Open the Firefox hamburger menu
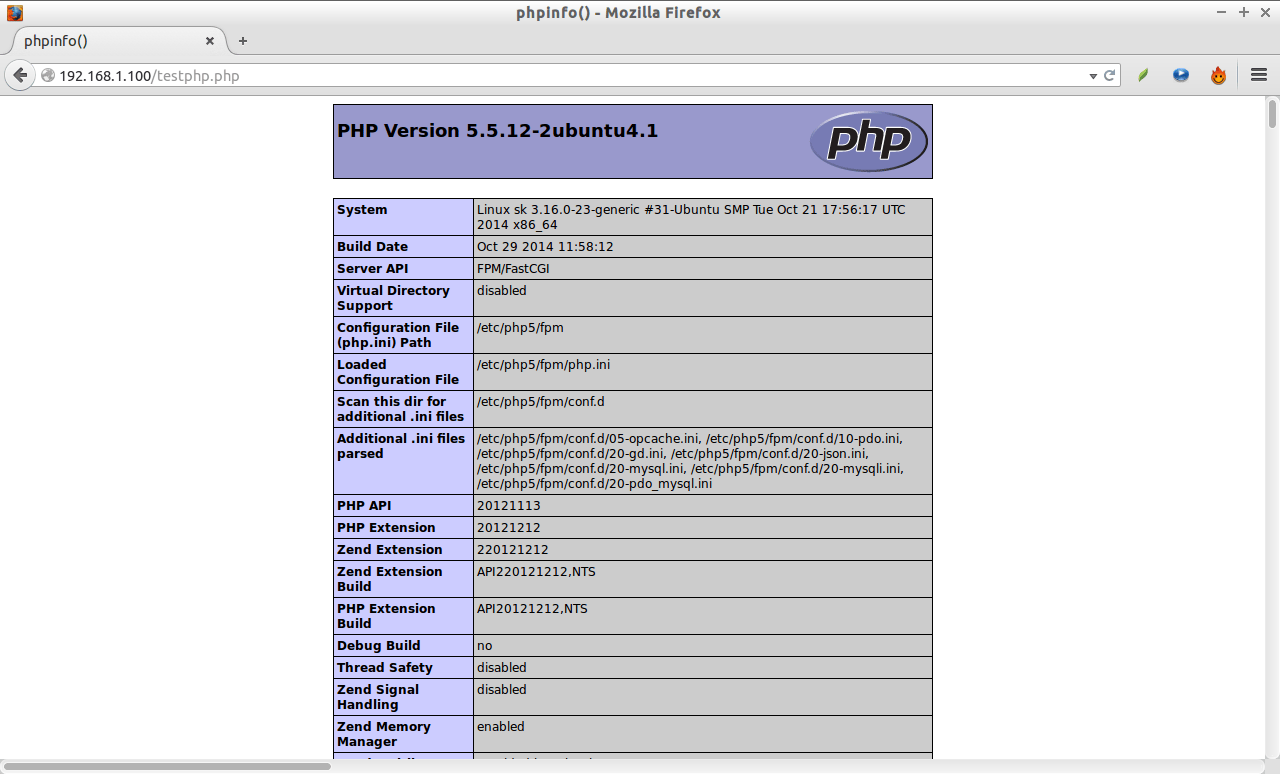The width and height of the screenshot is (1280, 774). click(x=1258, y=76)
